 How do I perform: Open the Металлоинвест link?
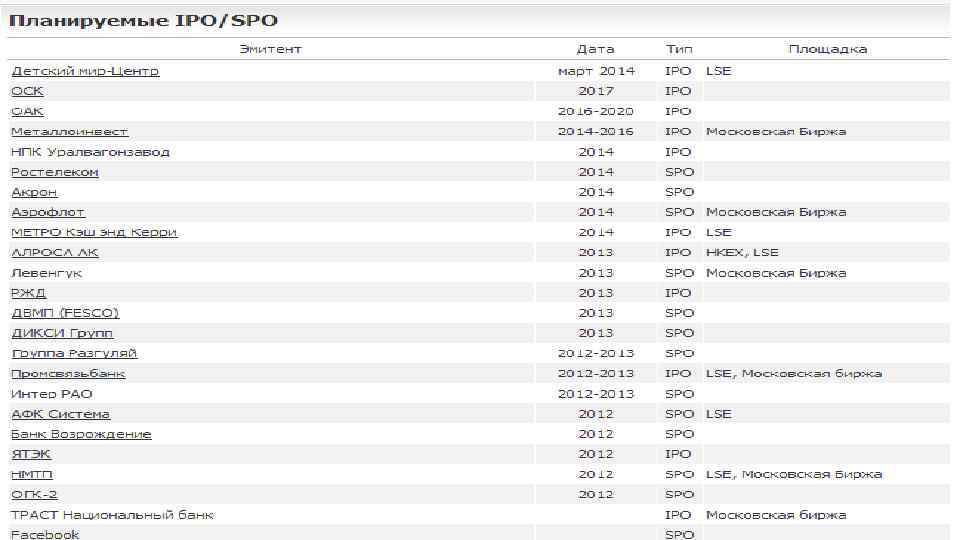[x=70, y=132]
